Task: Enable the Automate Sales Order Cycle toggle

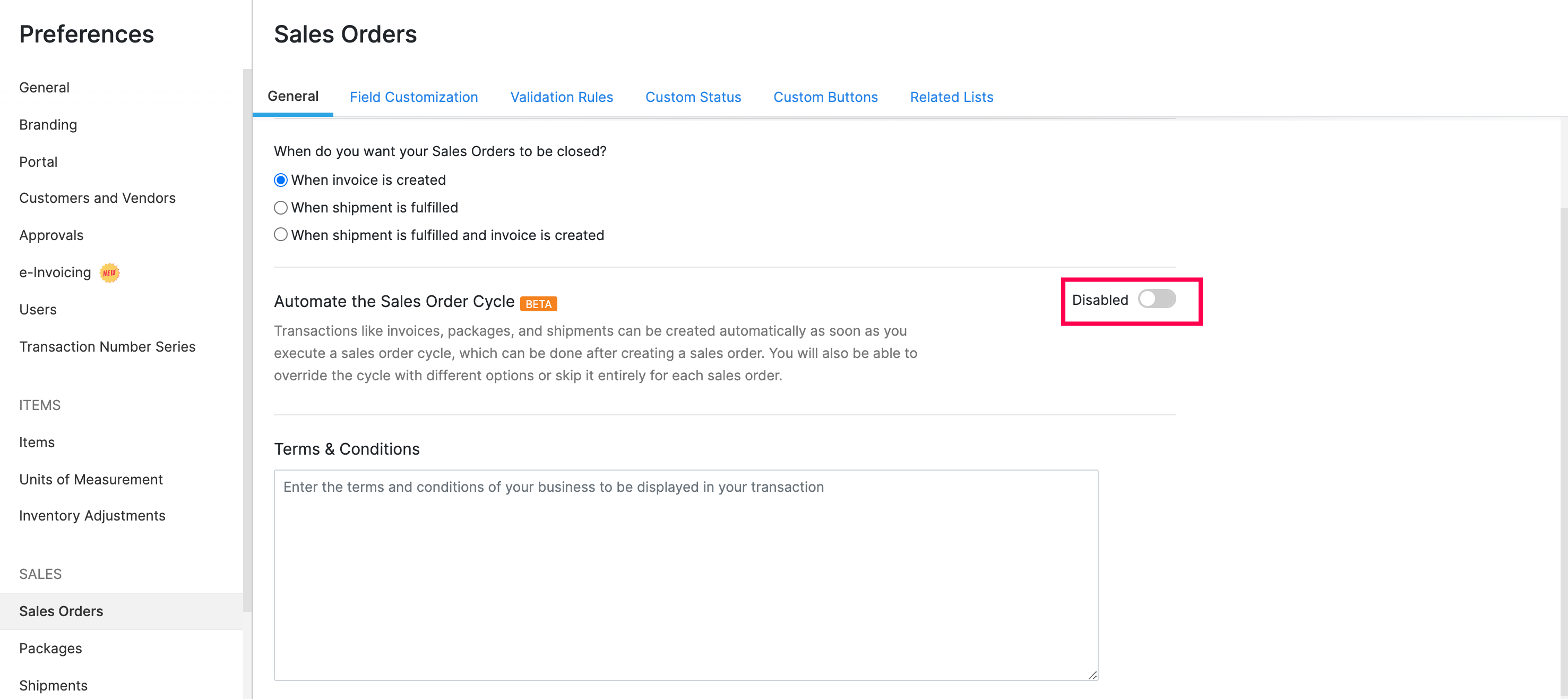Action: pos(1157,299)
